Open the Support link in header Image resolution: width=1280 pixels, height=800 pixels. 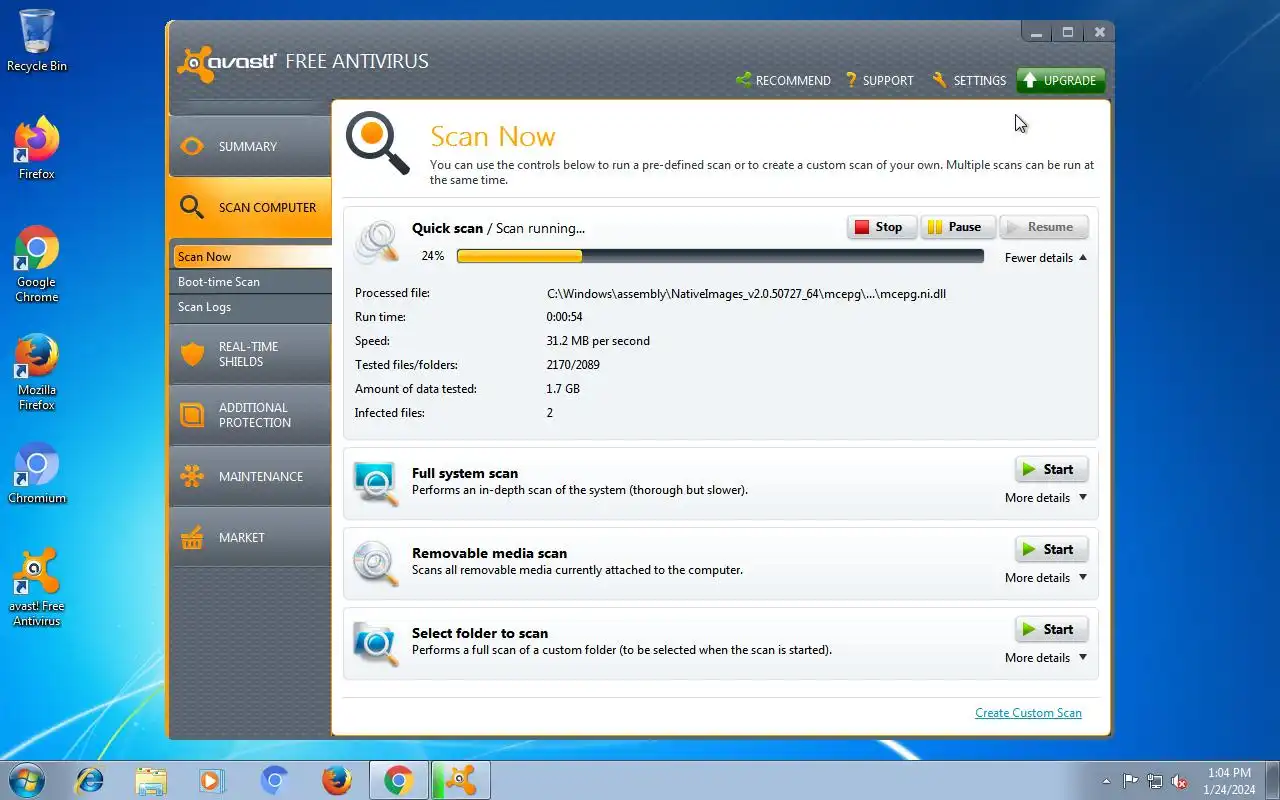click(879, 80)
